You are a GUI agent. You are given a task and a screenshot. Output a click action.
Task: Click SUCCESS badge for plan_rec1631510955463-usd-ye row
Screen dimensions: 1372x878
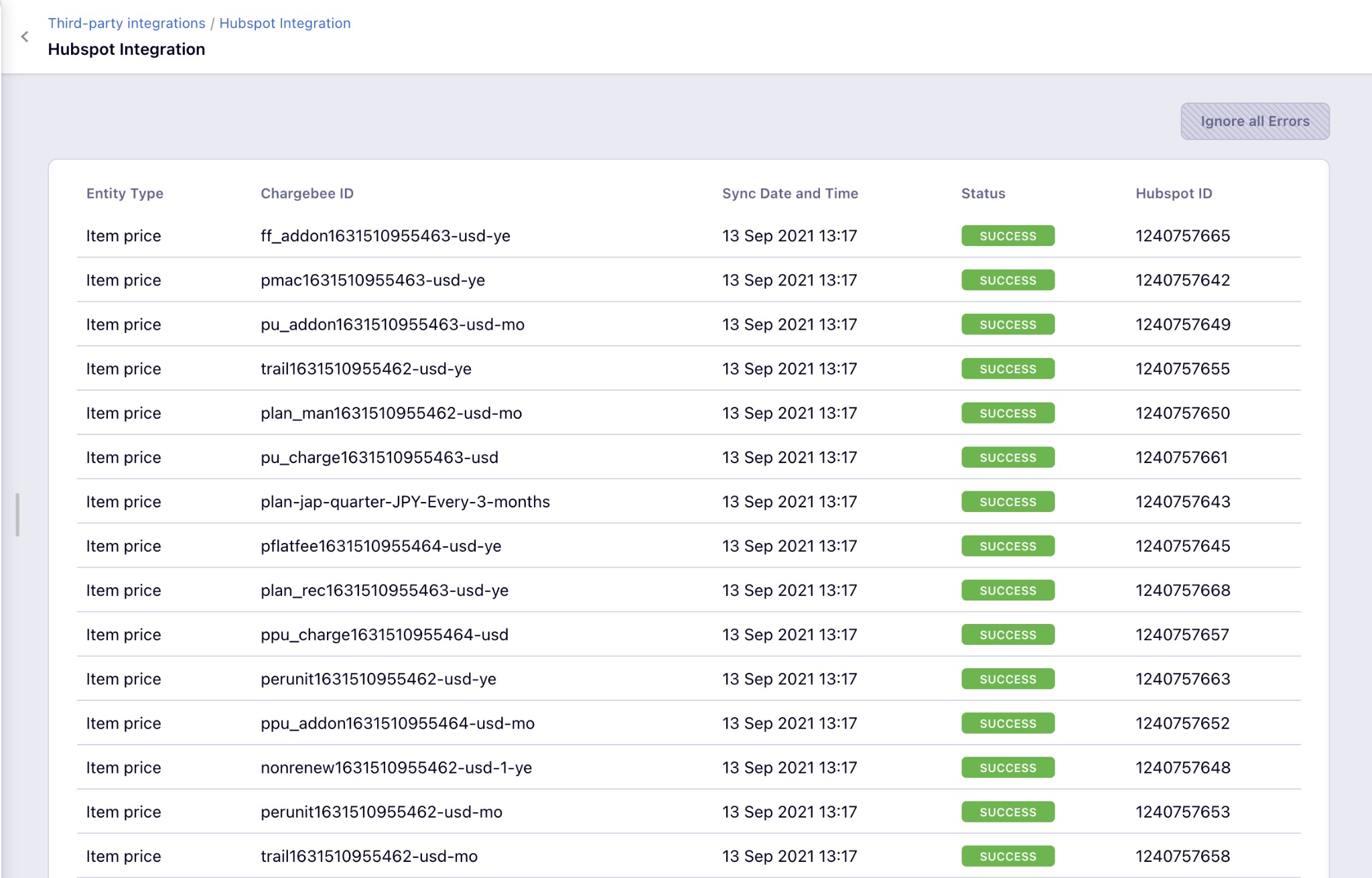click(x=1008, y=590)
